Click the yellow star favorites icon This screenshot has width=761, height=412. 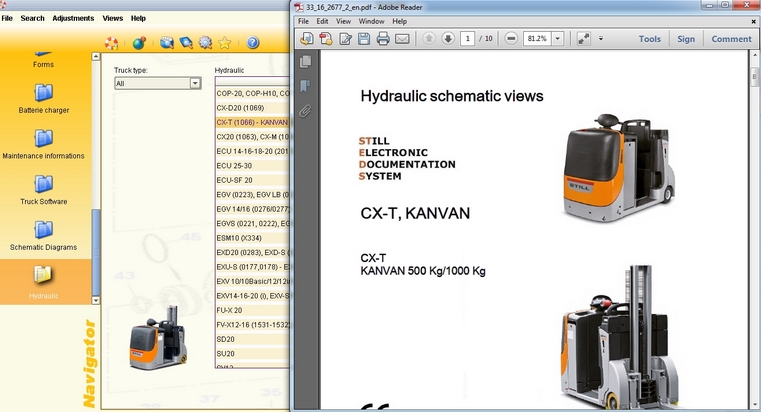[224, 43]
